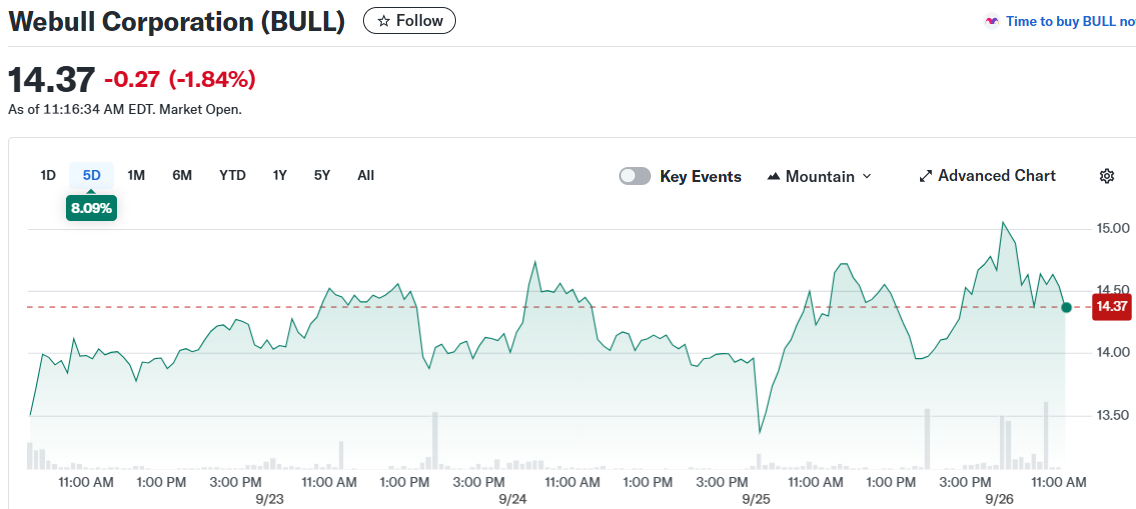Click the 15.00 axis label

[1112, 229]
